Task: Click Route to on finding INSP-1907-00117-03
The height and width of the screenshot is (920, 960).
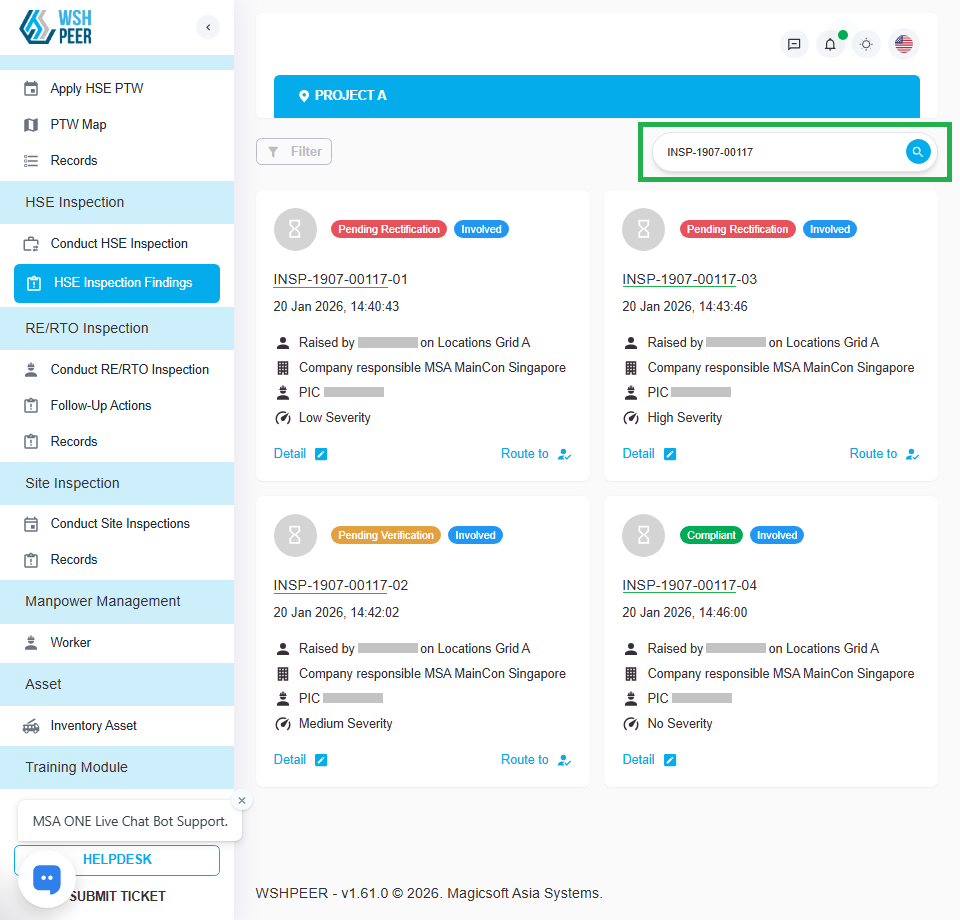Action: pyautogui.click(x=873, y=454)
